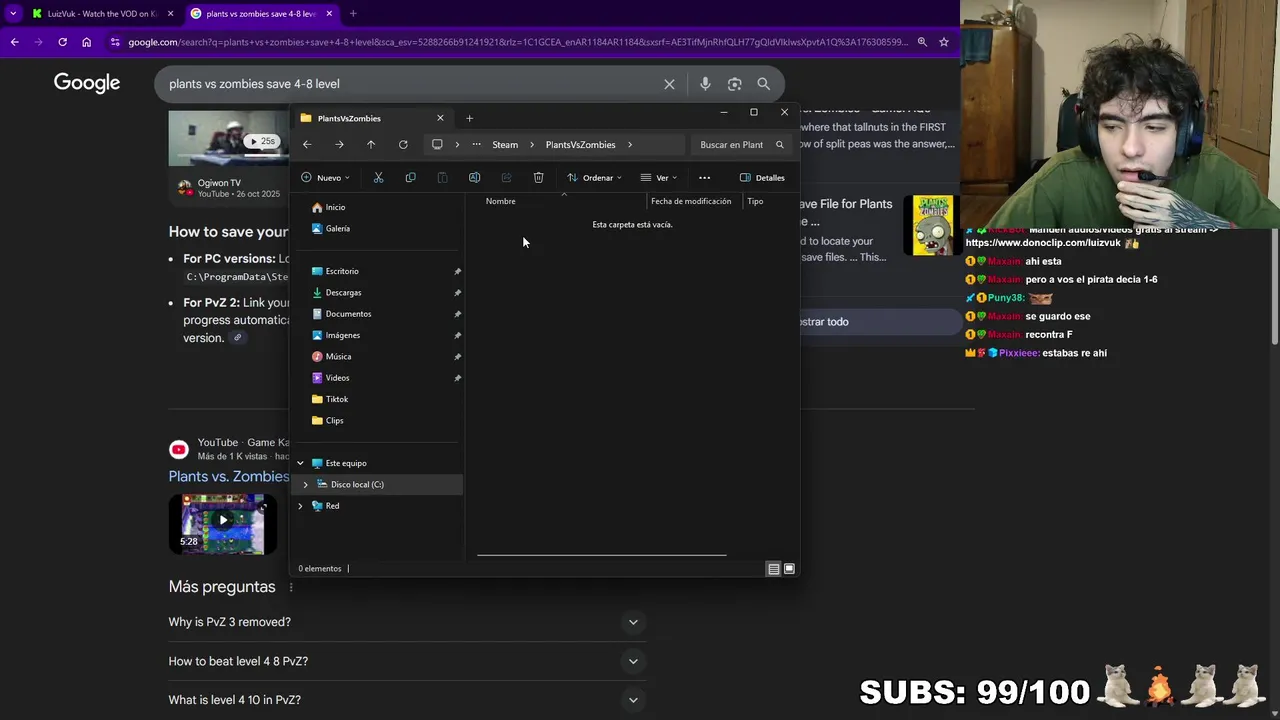Go up one folder level
1280x720 pixels.
(x=371, y=145)
